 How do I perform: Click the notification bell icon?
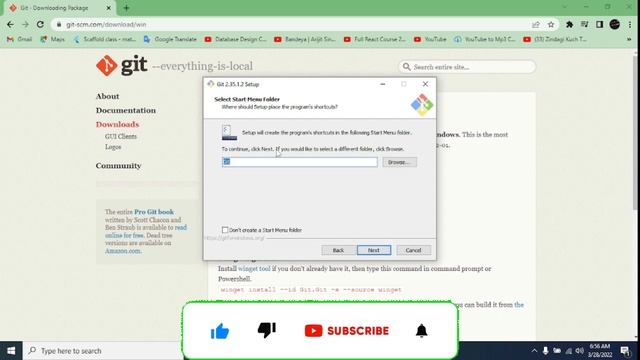pos(421,331)
